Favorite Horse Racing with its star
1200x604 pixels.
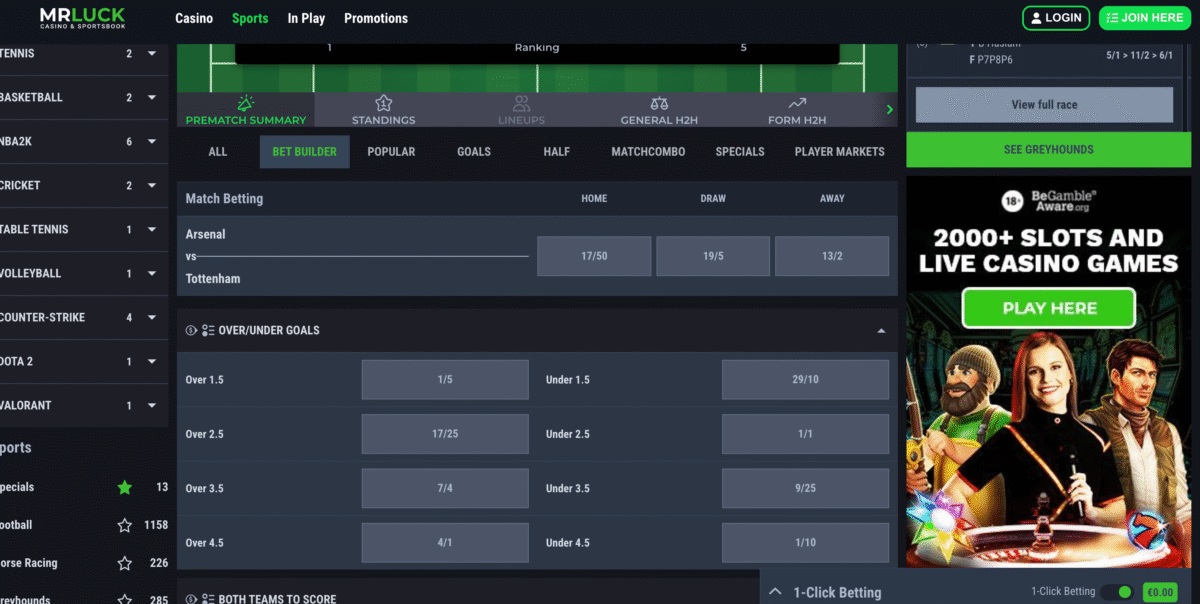[x=125, y=563]
